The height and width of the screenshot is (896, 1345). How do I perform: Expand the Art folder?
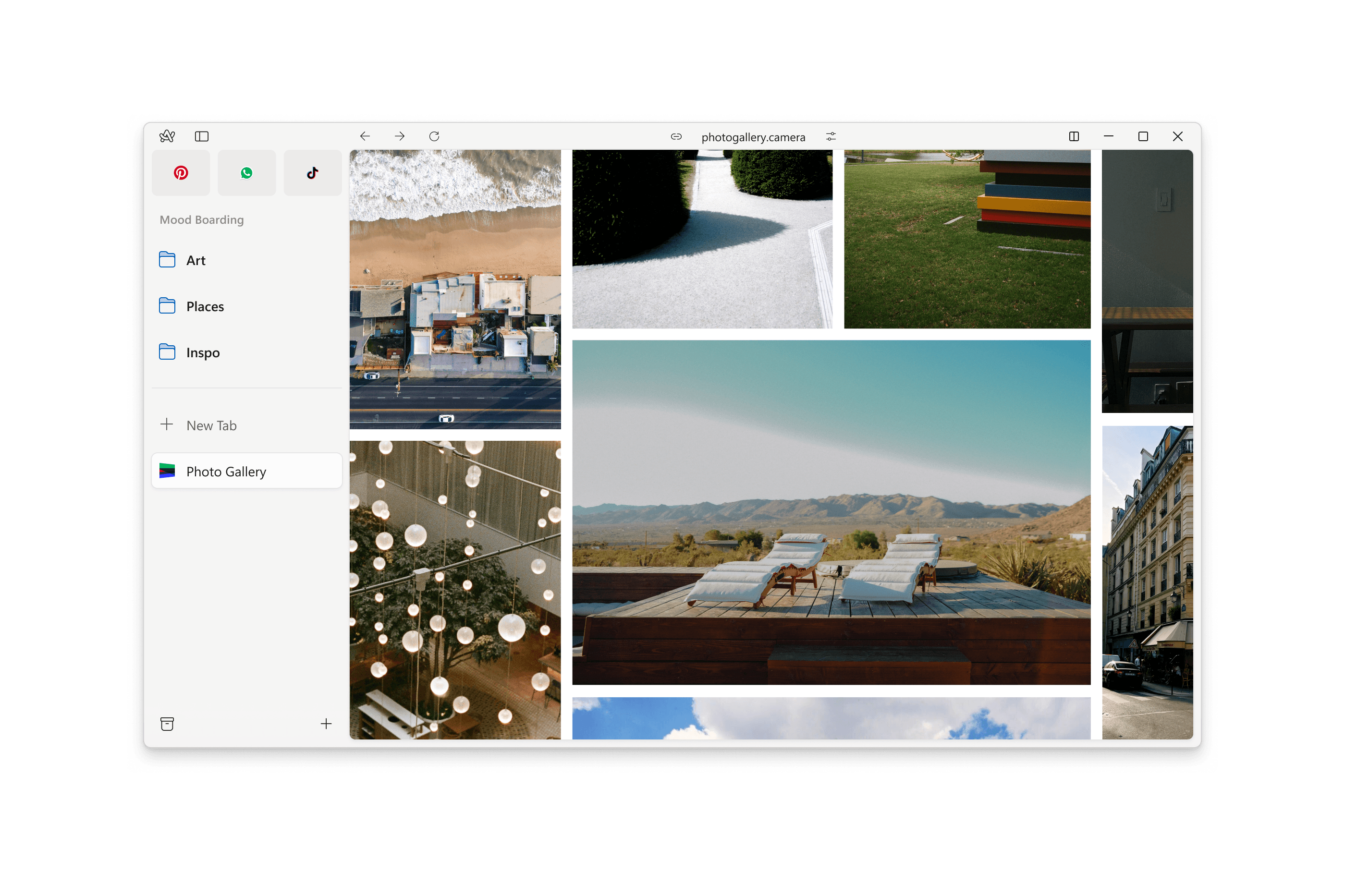[195, 260]
